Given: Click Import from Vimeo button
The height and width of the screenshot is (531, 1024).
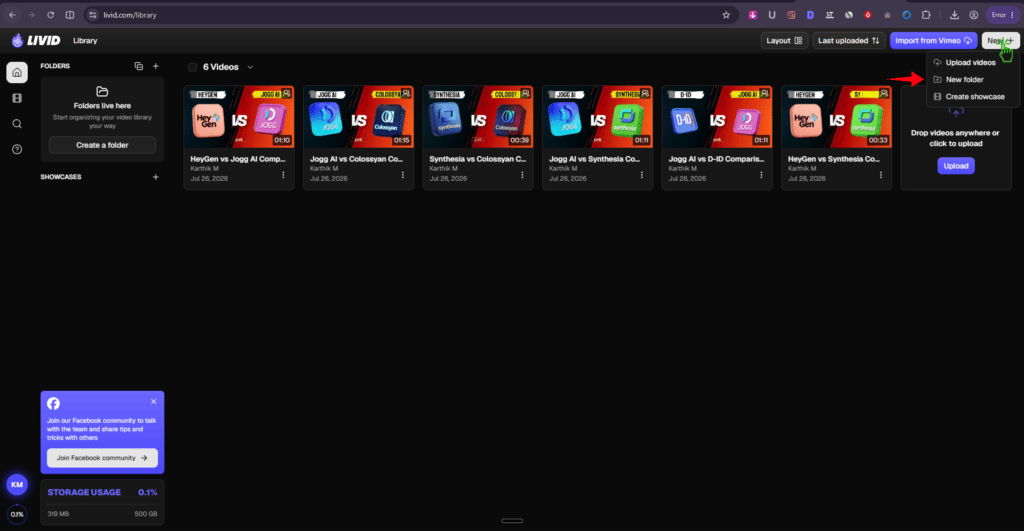Looking at the screenshot, I should (933, 40).
